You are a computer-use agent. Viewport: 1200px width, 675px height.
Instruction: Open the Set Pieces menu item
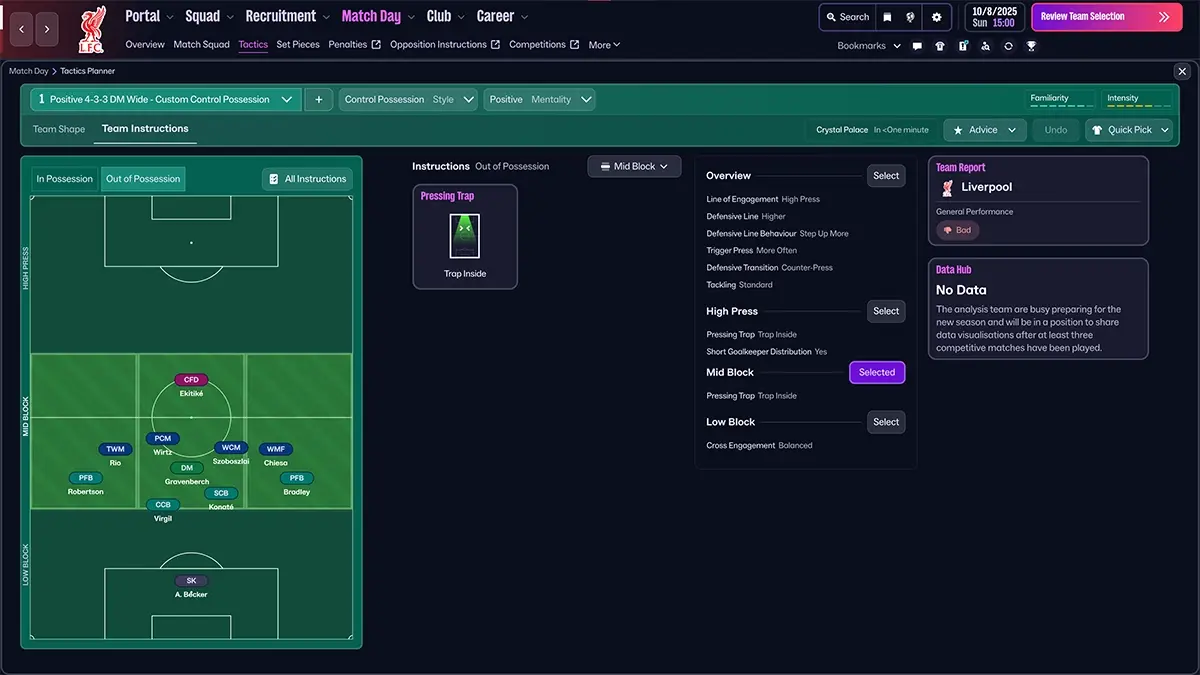point(298,45)
